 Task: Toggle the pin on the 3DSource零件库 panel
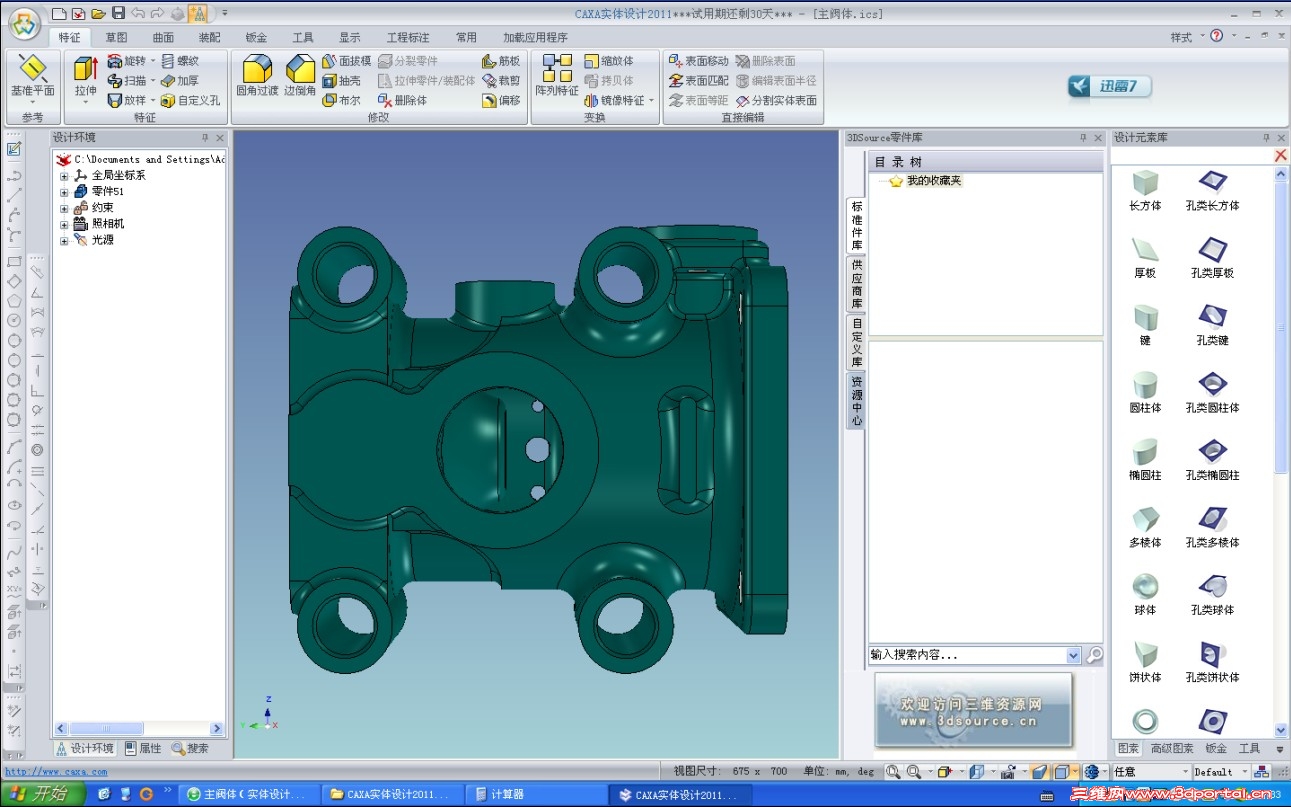point(1082,138)
